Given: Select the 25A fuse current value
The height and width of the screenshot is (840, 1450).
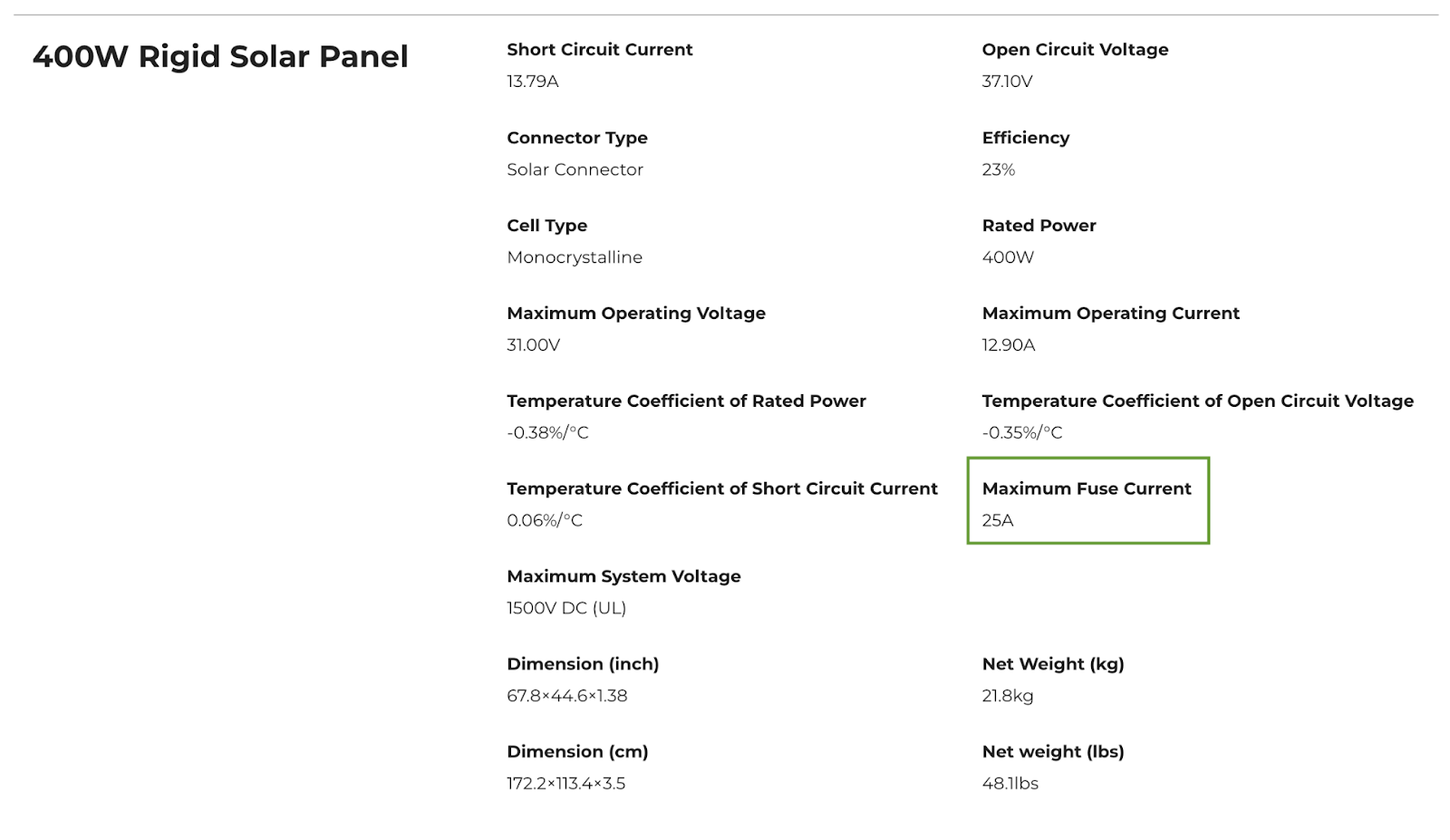Looking at the screenshot, I should [x=997, y=521].
